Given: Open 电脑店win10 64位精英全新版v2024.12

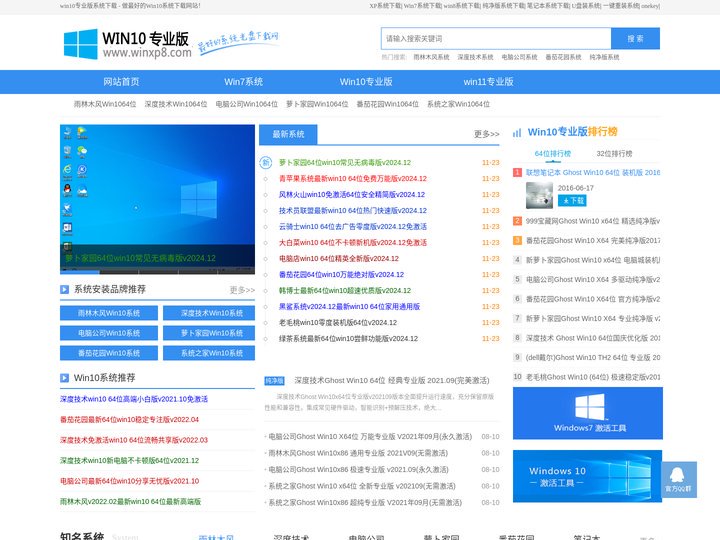Looking at the screenshot, I should pyautogui.click(x=339, y=259).
